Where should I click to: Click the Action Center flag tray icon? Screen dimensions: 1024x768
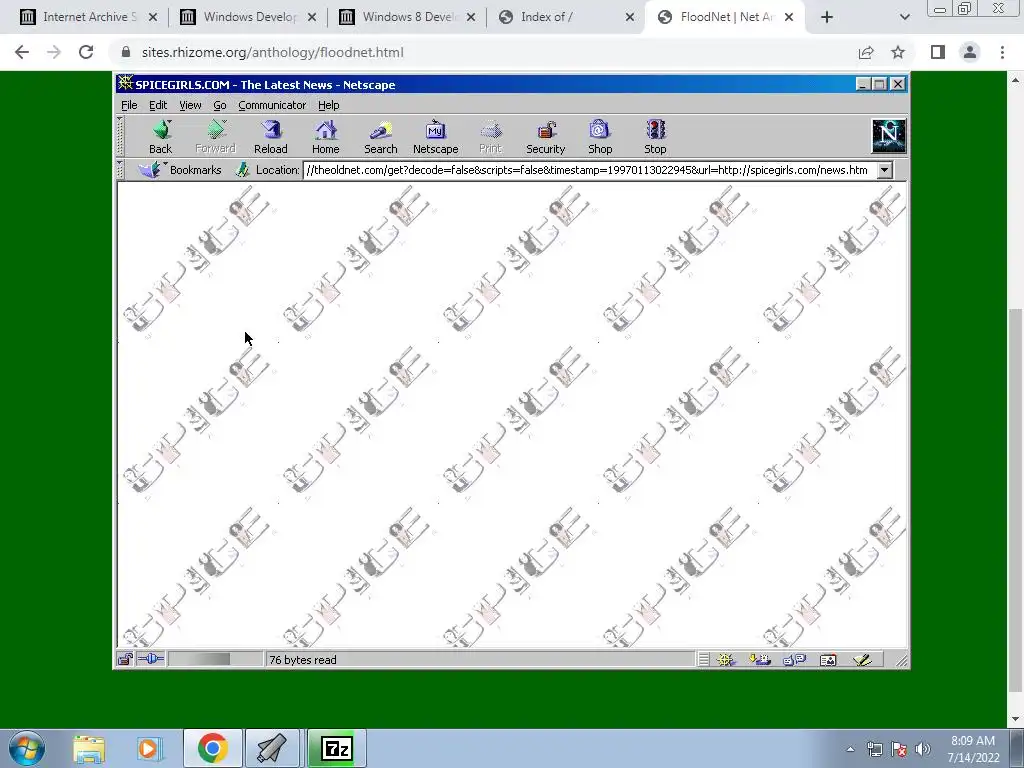click(899, 749)
